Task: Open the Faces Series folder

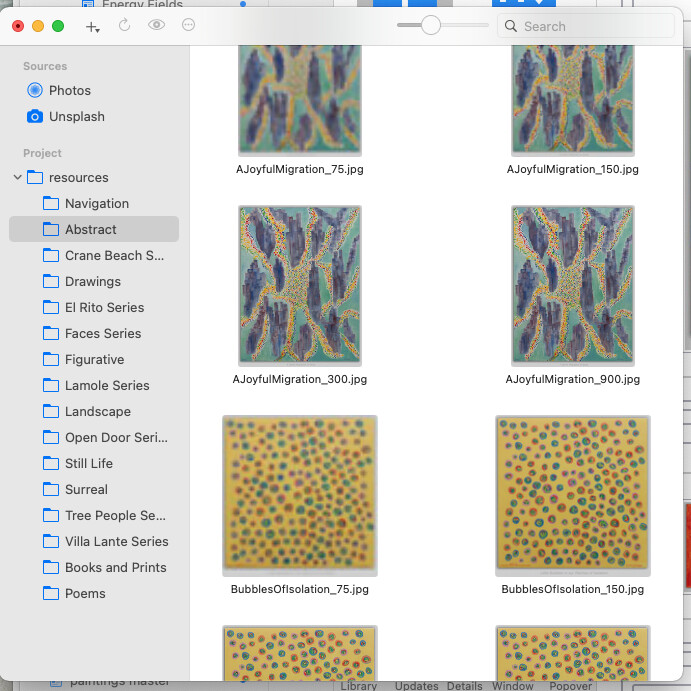Action: [94, 333]
